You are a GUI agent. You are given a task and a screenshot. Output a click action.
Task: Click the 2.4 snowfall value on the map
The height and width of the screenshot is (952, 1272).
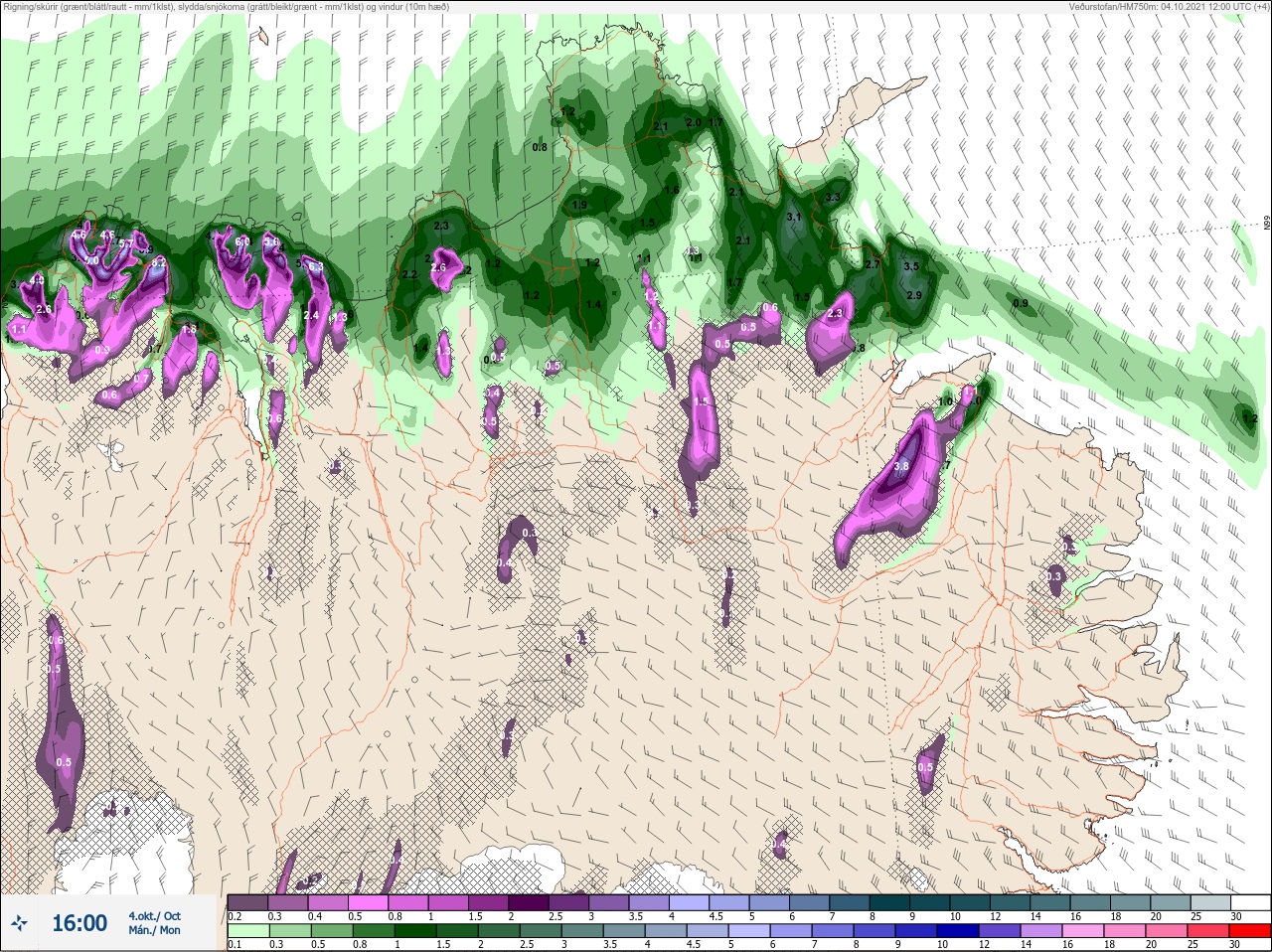311,316
